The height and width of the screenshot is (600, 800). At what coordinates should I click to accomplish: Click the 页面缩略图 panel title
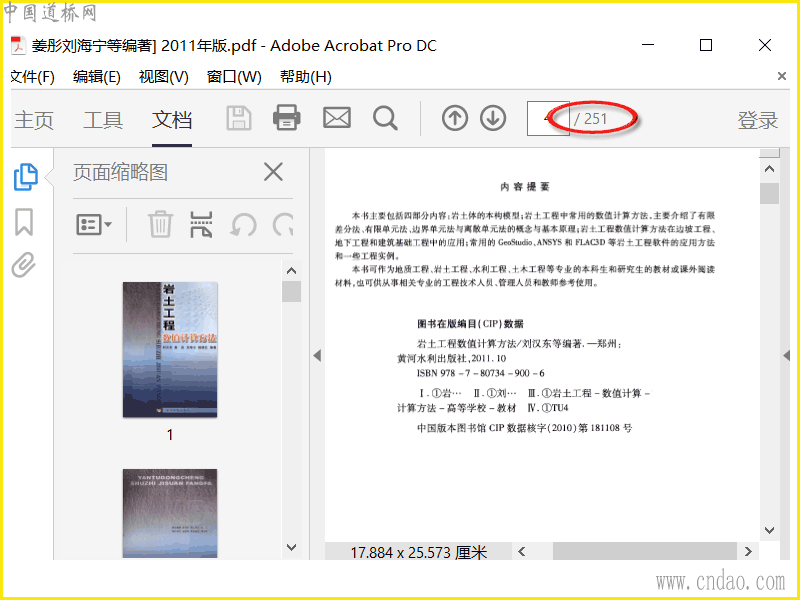[120, 172]
